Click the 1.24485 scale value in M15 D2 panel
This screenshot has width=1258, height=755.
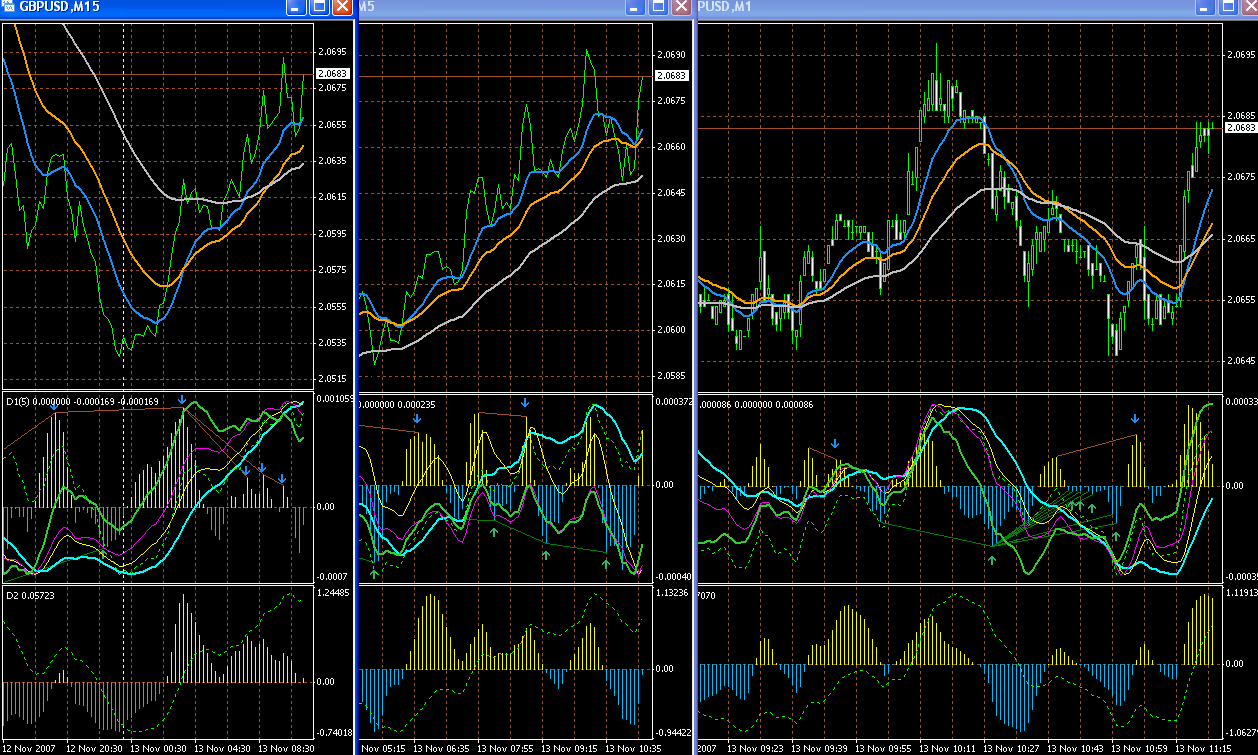tap(333, 592)
